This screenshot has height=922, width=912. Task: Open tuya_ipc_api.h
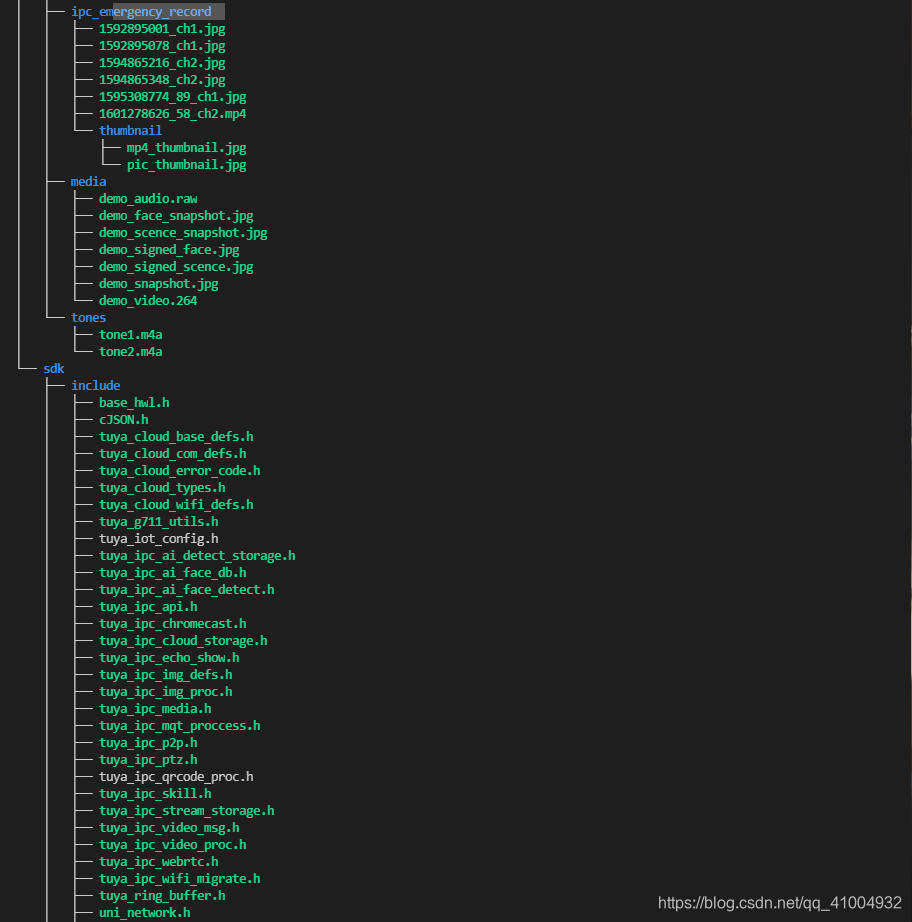(x=148, y=606)
